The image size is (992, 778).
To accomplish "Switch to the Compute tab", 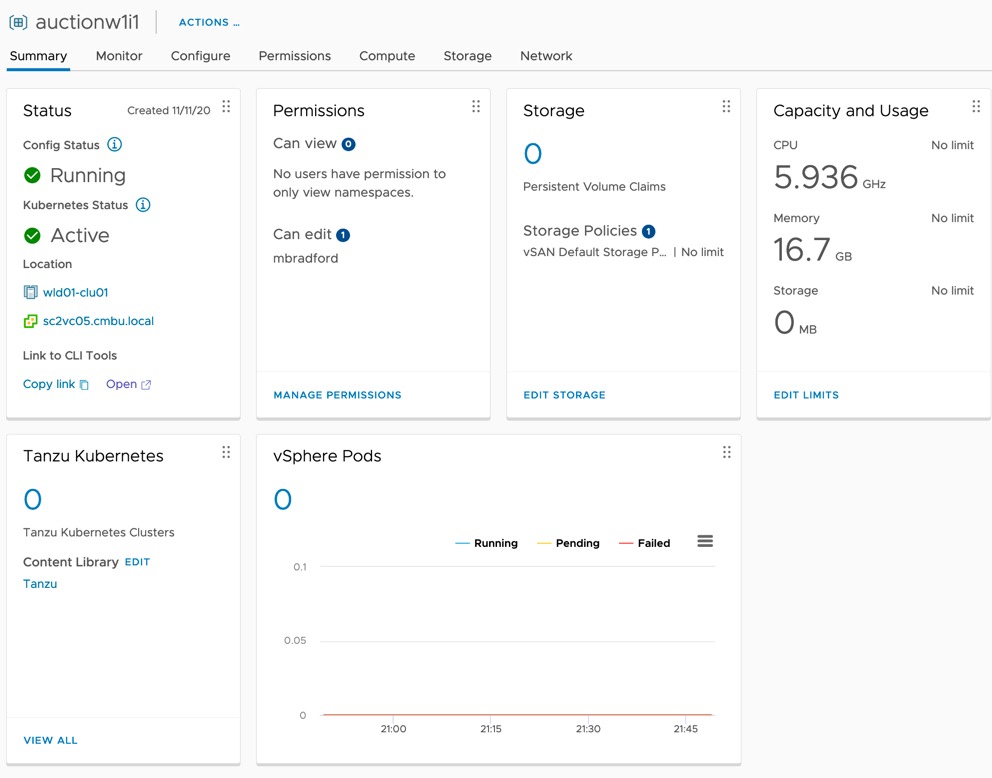I will click(x=387, y=56).
